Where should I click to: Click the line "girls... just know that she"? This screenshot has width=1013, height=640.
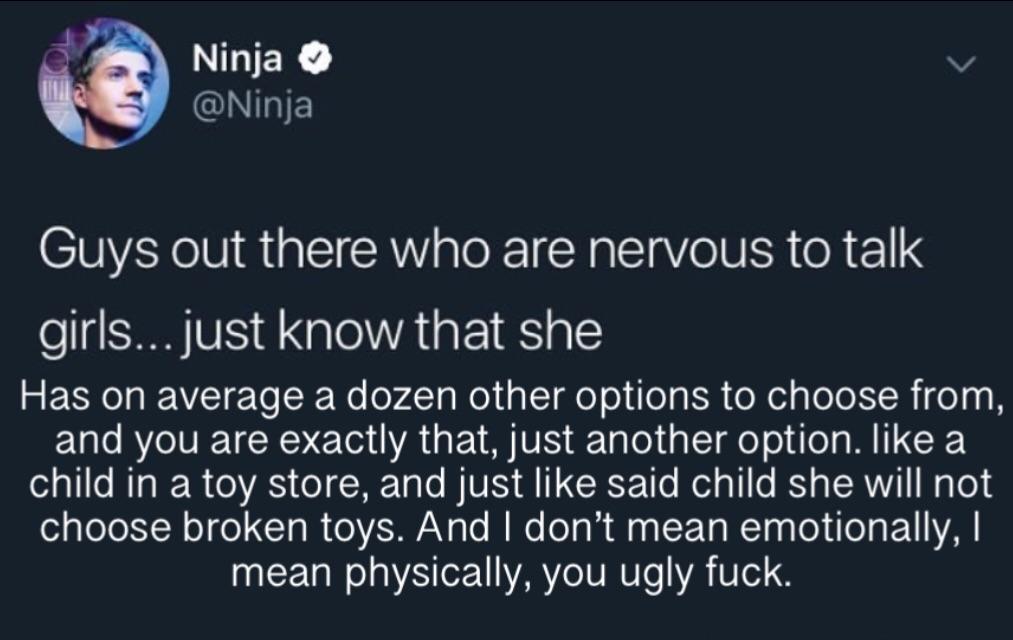tap(320, 333)
